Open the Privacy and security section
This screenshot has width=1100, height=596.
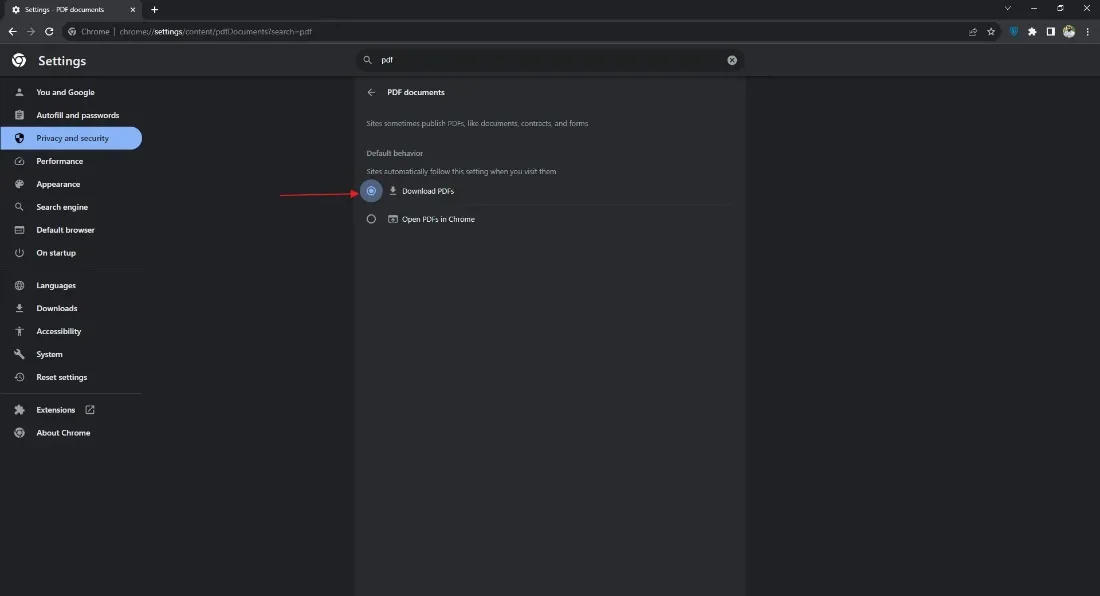(71, 138)
